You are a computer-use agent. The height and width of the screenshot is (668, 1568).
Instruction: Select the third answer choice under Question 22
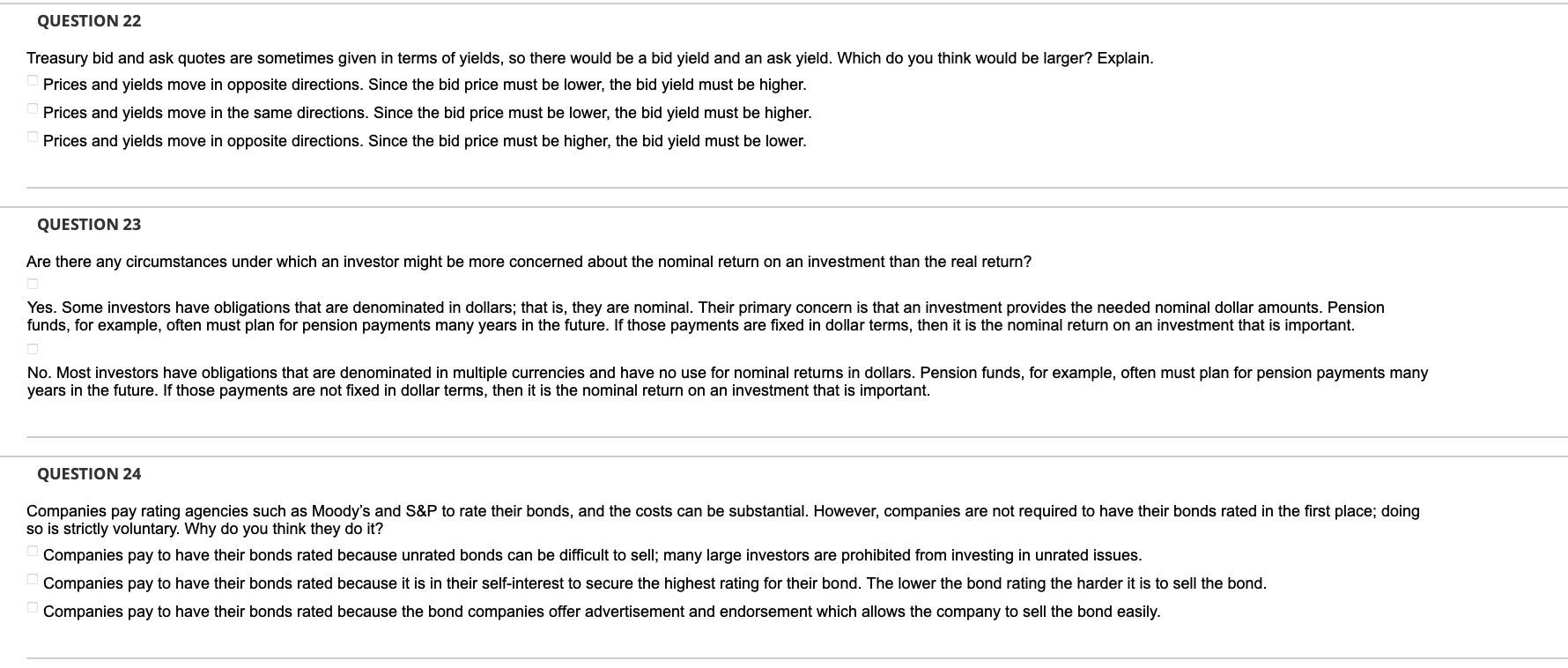coord(33,136)
